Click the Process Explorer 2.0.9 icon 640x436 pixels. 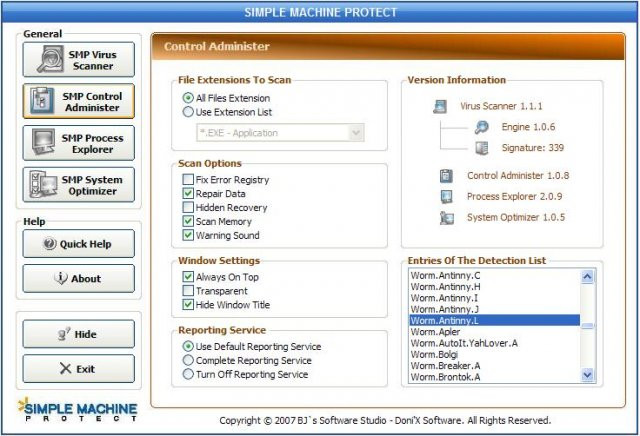click(x=446, y=197)
